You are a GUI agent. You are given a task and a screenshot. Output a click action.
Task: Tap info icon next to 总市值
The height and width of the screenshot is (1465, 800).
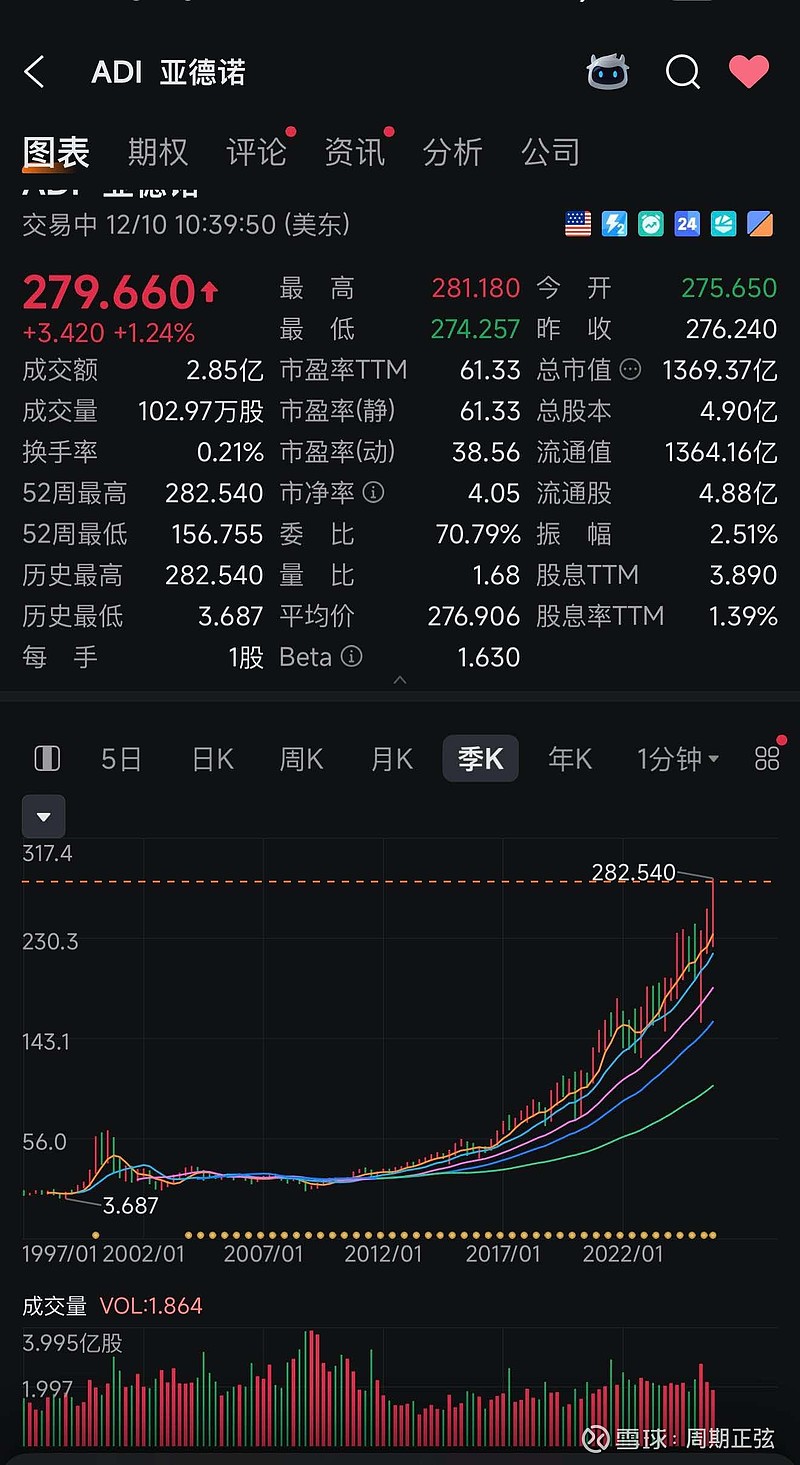630,370
